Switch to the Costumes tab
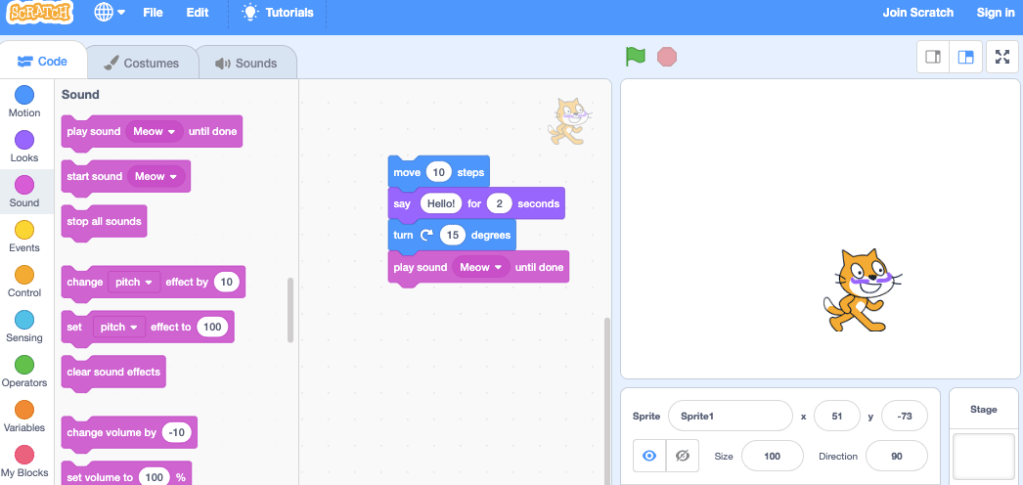1023x485 pixels. (141, 63)
